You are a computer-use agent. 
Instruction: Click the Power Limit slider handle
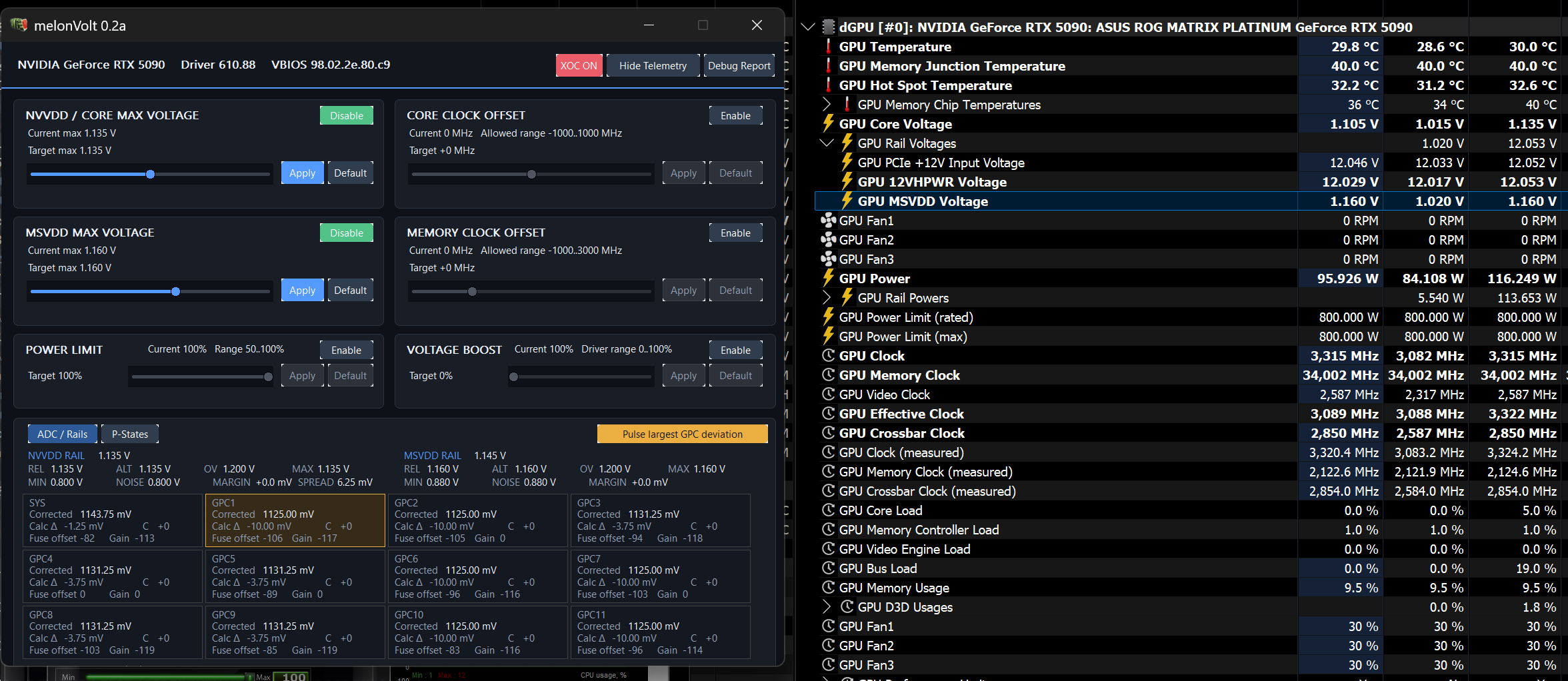coord(268,376)
